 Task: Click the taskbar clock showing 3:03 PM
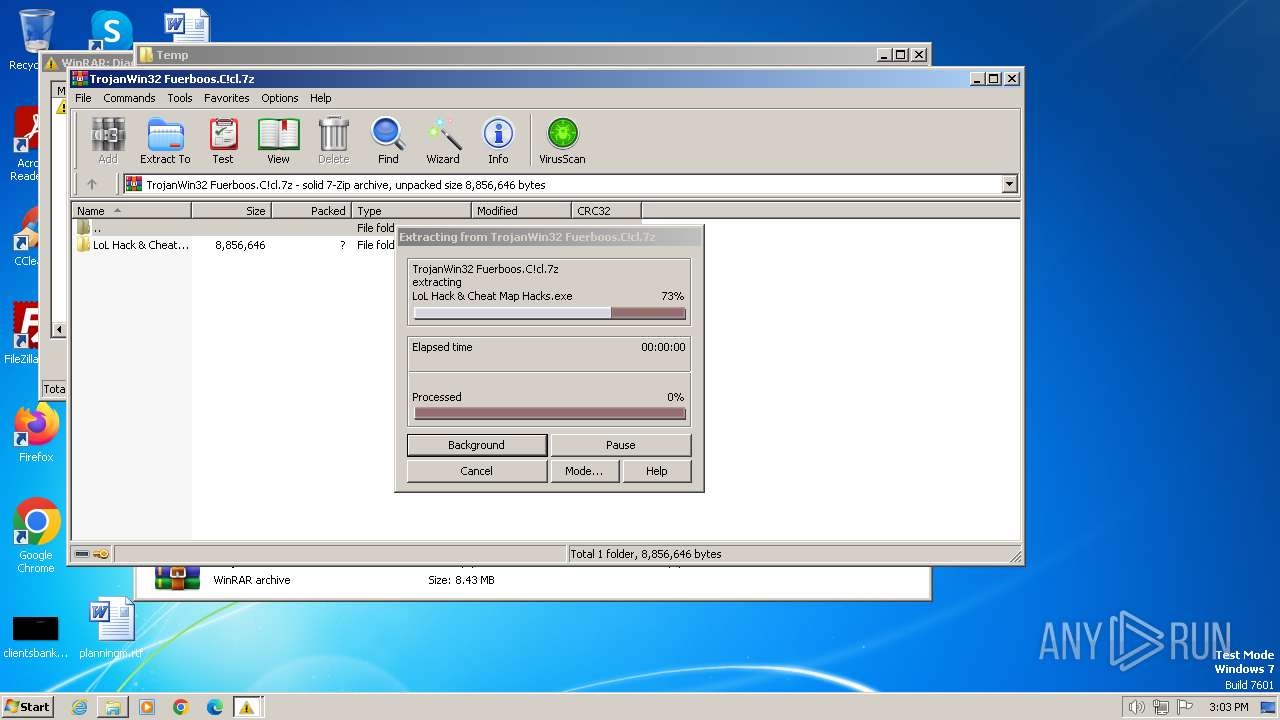pyautogui.click(x=1228, y=707)
